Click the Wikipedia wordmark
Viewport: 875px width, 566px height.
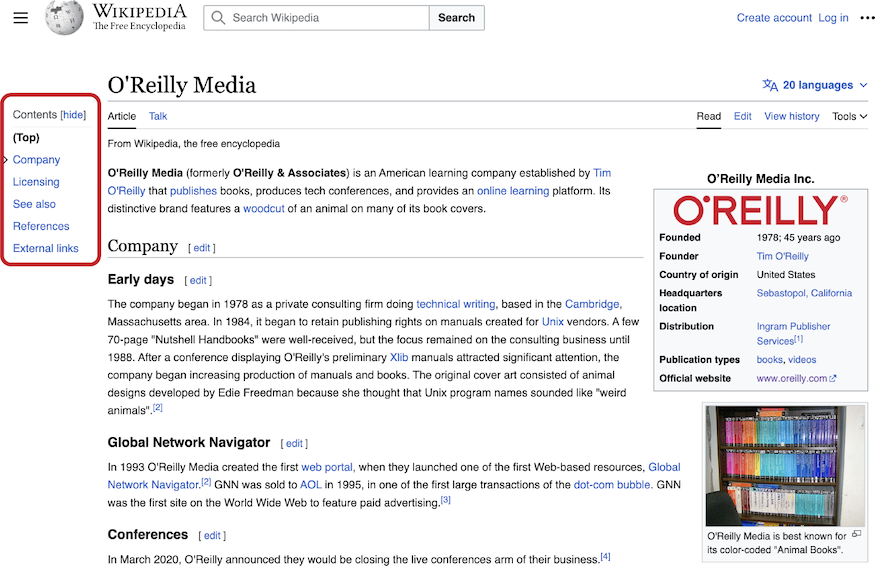click(x=139, y=17)
